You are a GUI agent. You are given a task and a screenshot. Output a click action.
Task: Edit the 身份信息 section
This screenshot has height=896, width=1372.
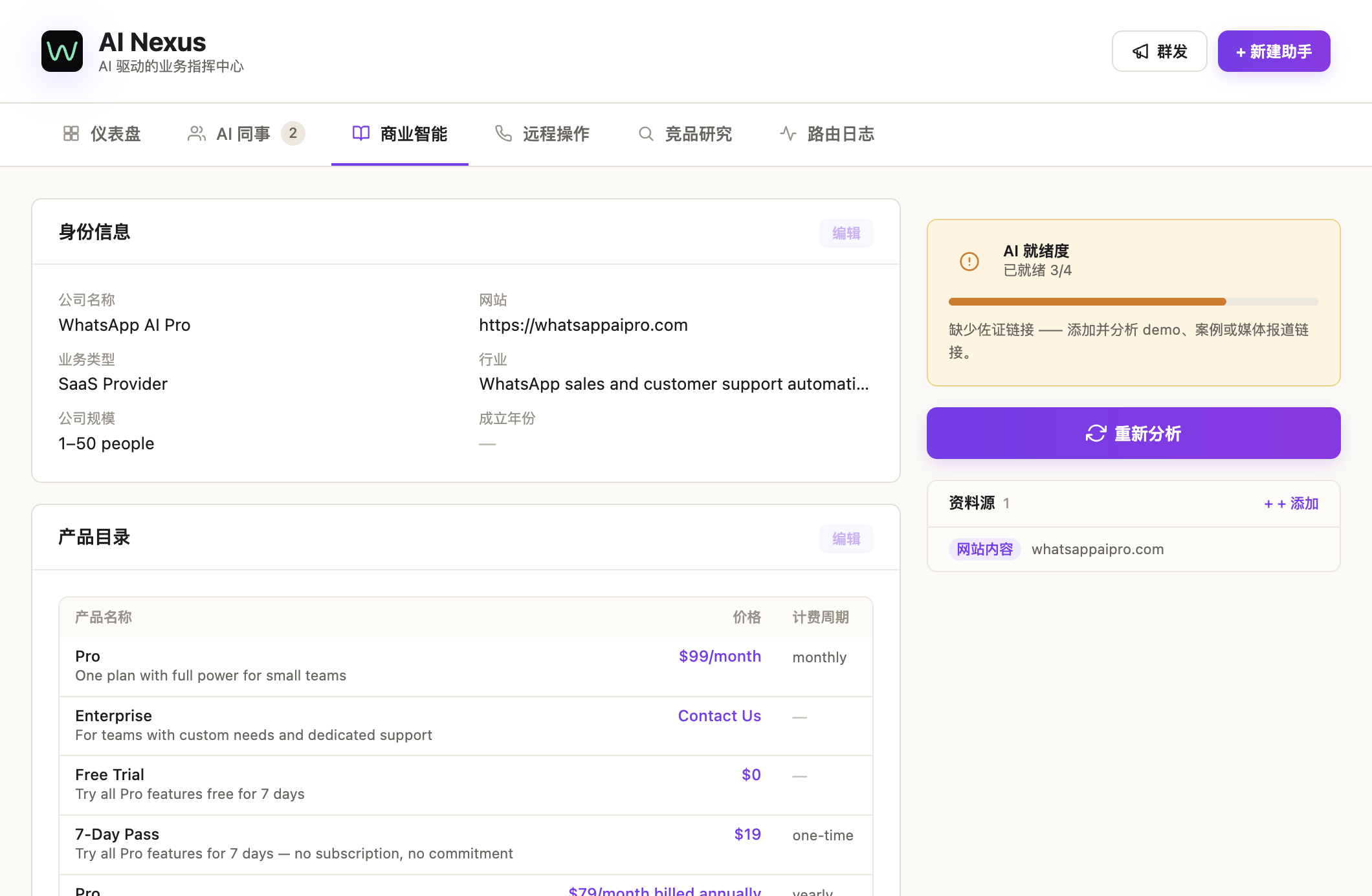click(x=846, y=233)
